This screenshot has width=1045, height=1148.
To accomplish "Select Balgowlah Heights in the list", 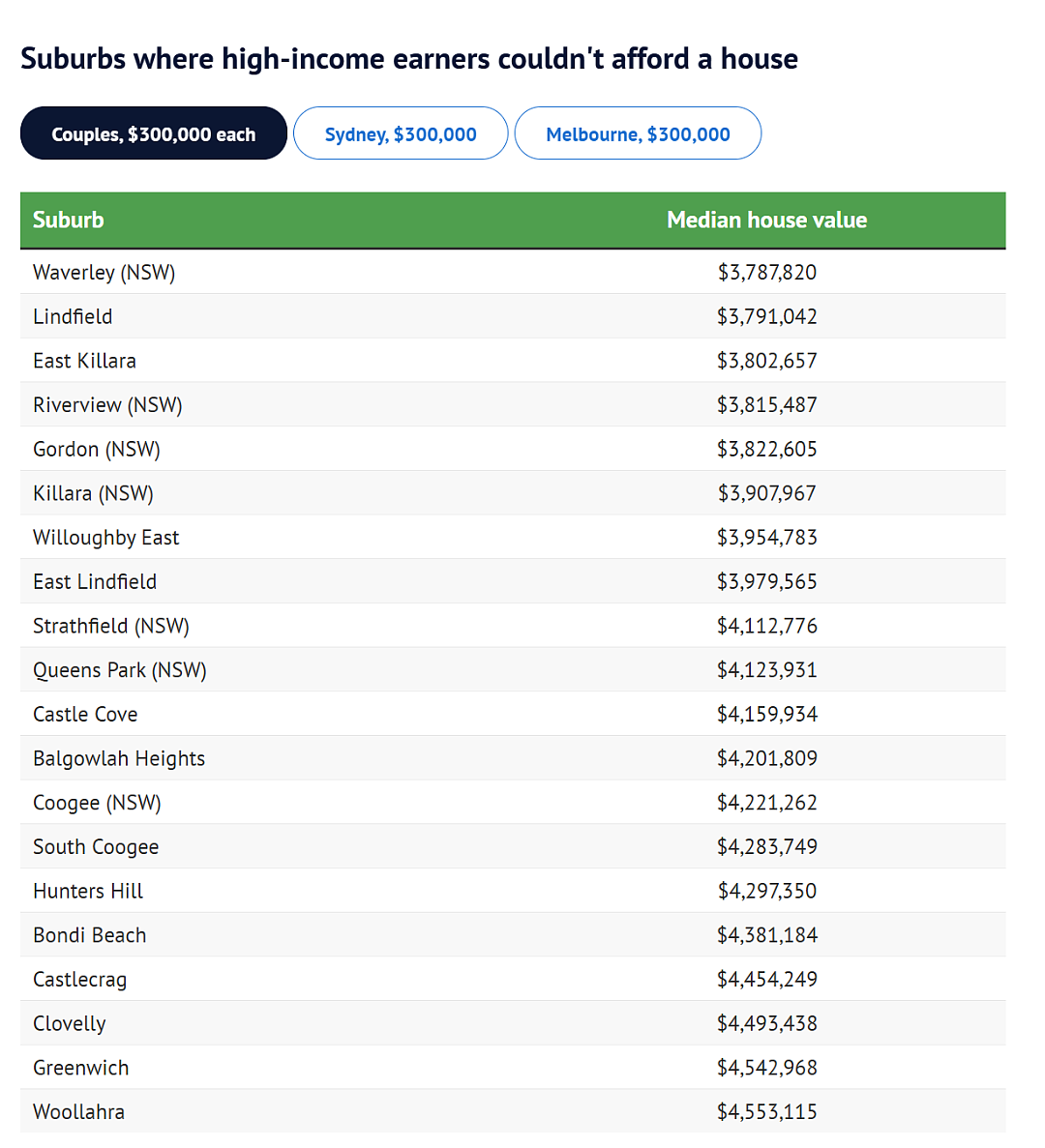I will coord(119,758).
